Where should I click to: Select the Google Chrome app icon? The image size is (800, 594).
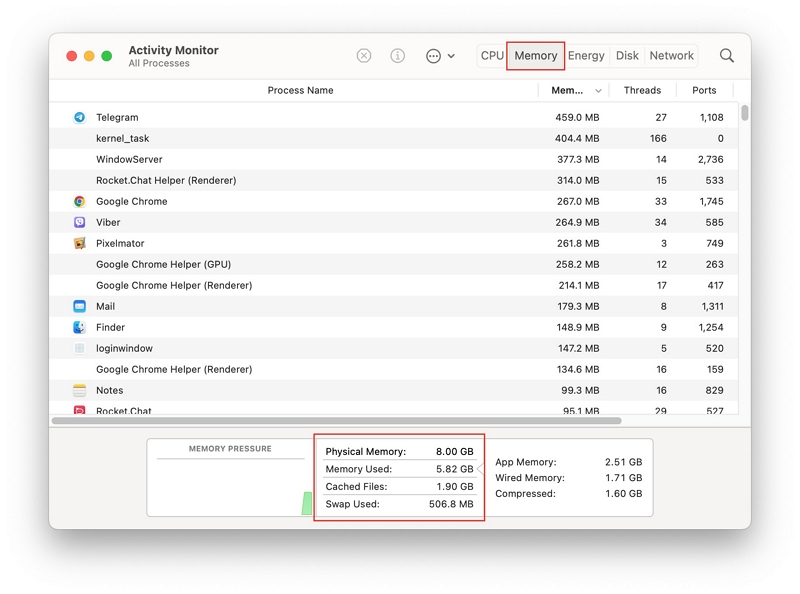(79, 201)
